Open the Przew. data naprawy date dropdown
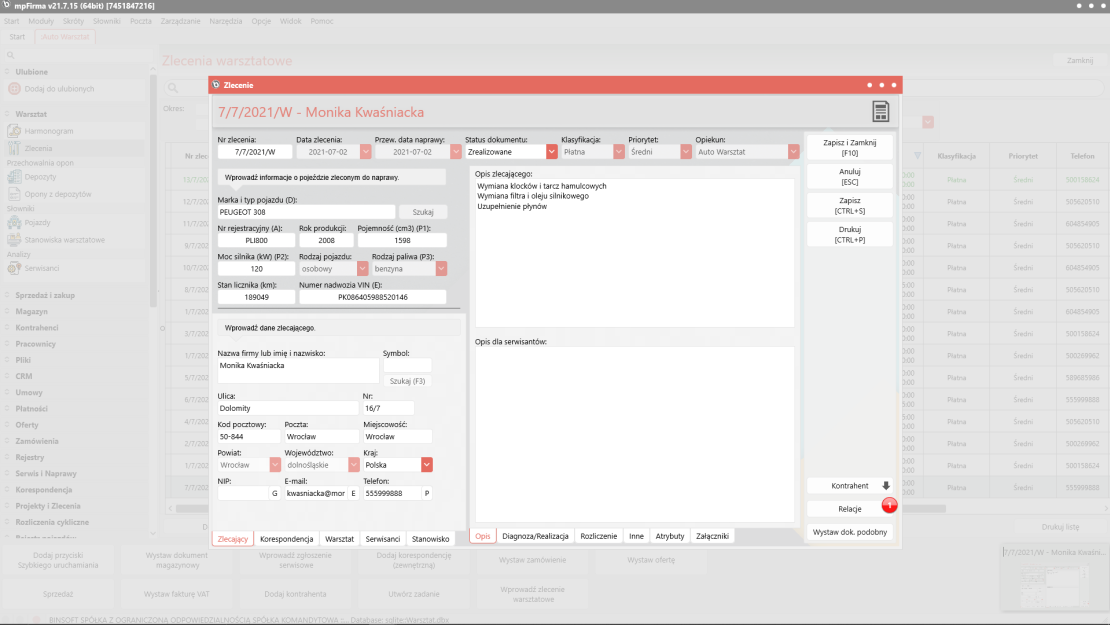 click(x=455, y=152)
